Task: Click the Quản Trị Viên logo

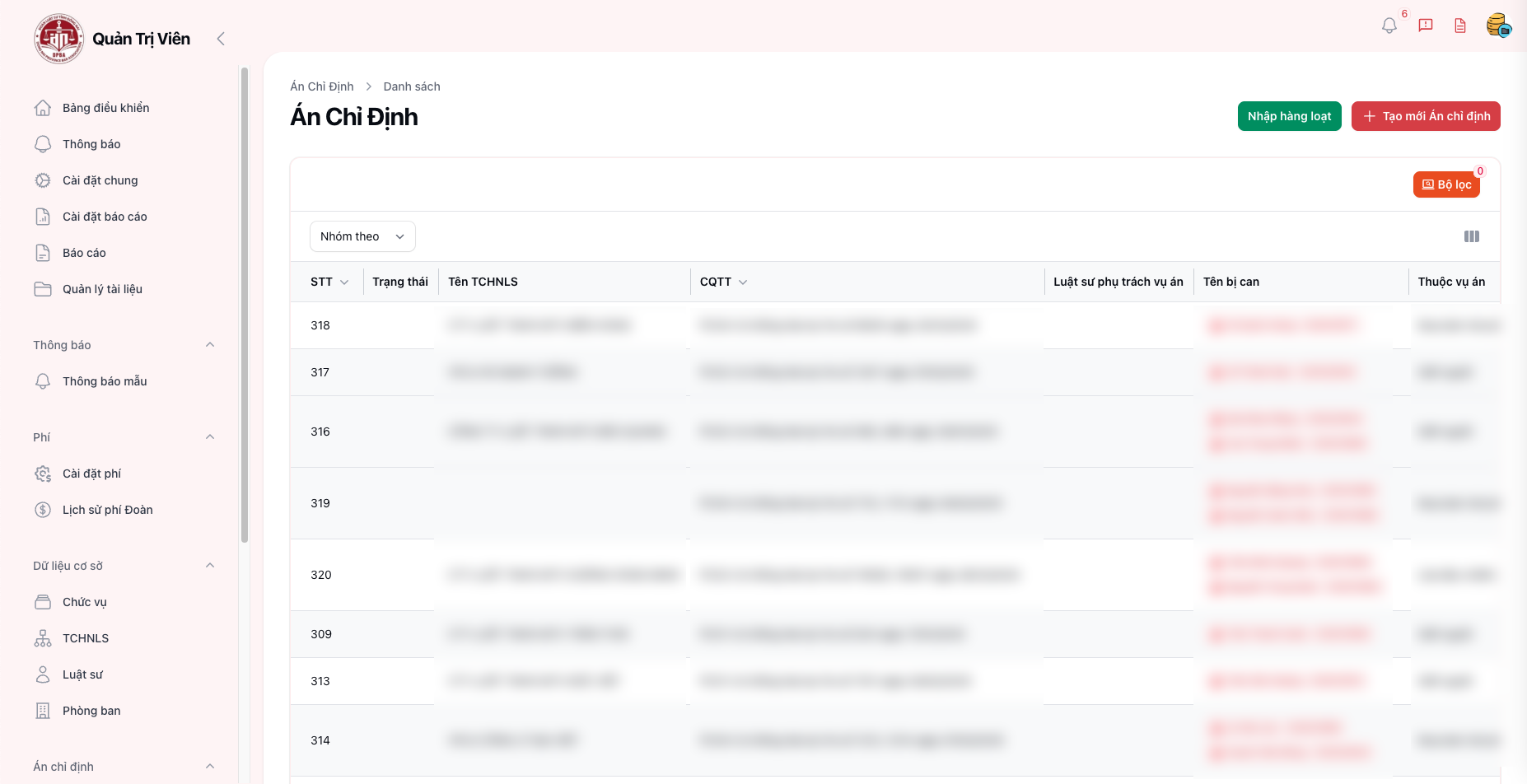Action: click(58, 39)
